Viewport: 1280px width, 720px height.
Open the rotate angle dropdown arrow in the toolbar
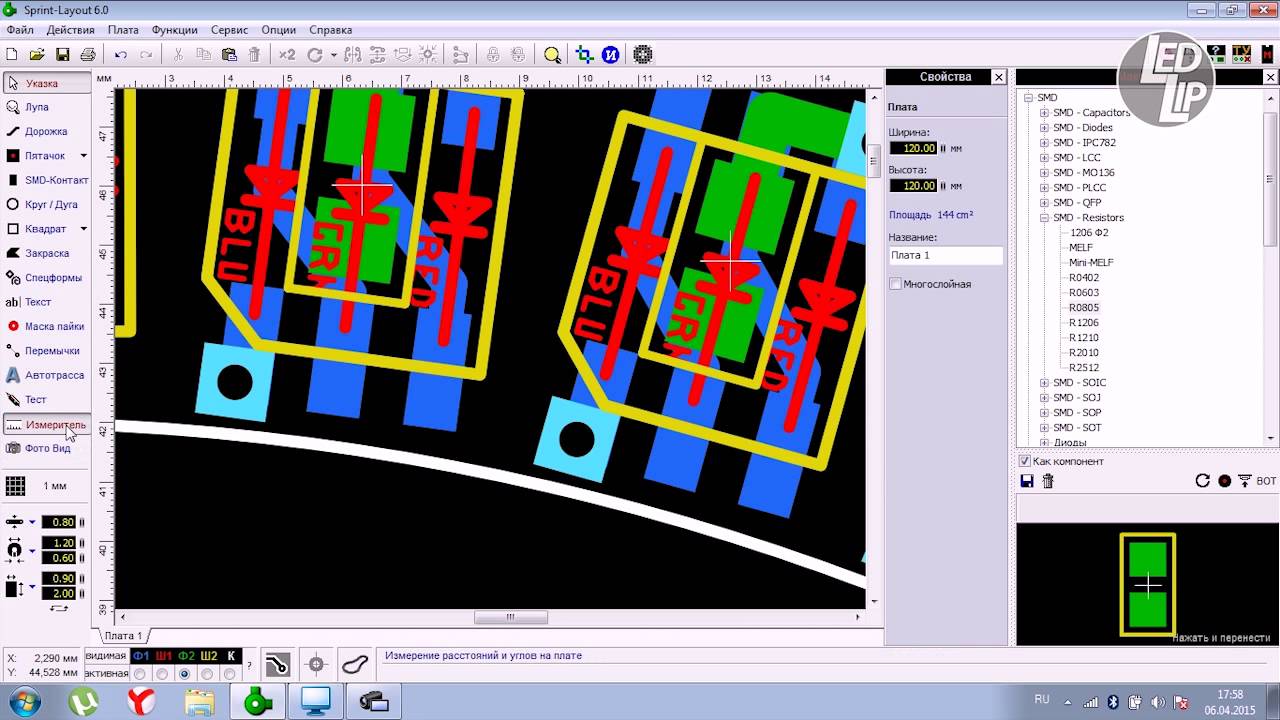(333, 55)
